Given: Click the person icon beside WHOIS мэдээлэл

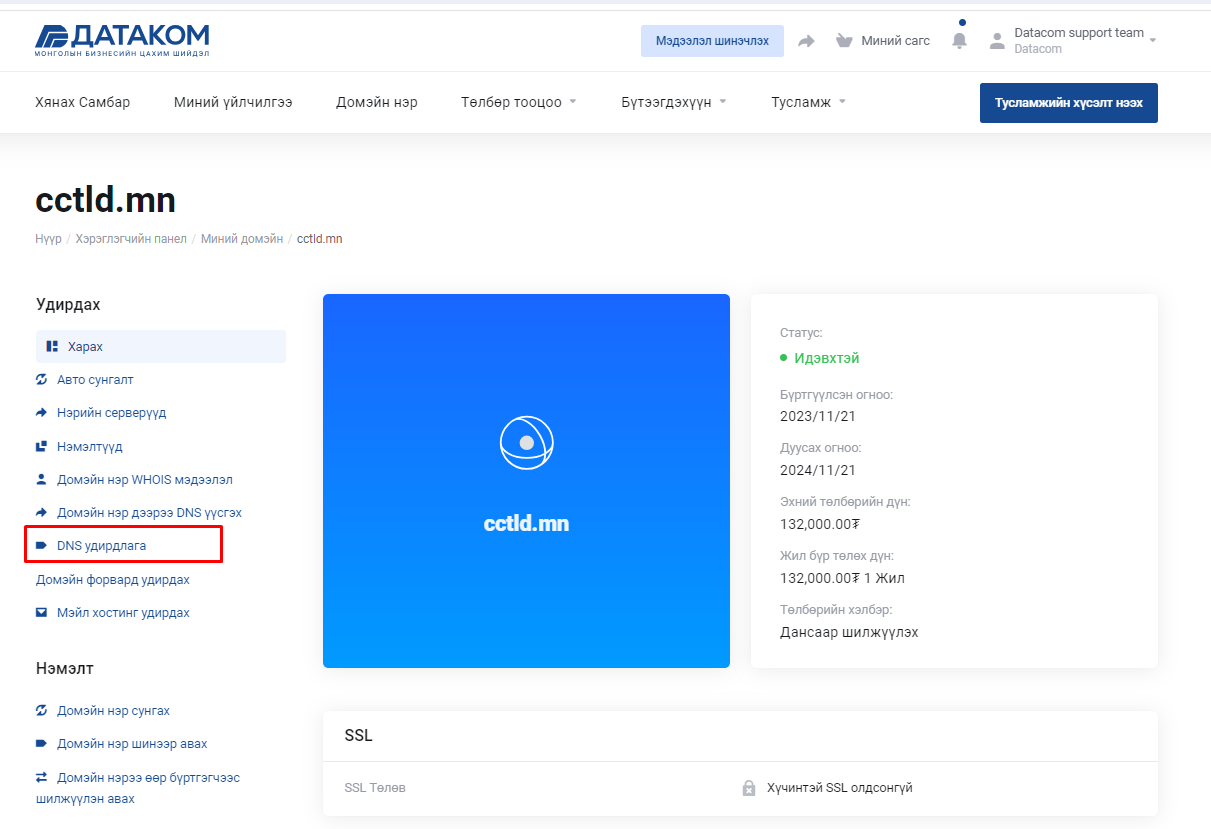Looking at the screenshot, I should point(41,480).
